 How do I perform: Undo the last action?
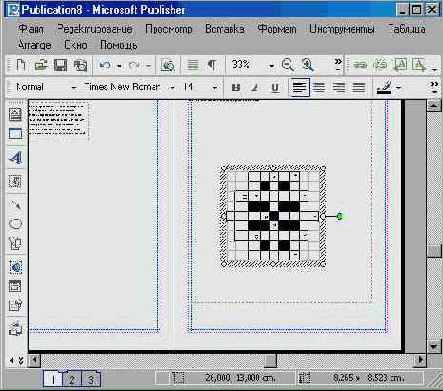point(105,65)
